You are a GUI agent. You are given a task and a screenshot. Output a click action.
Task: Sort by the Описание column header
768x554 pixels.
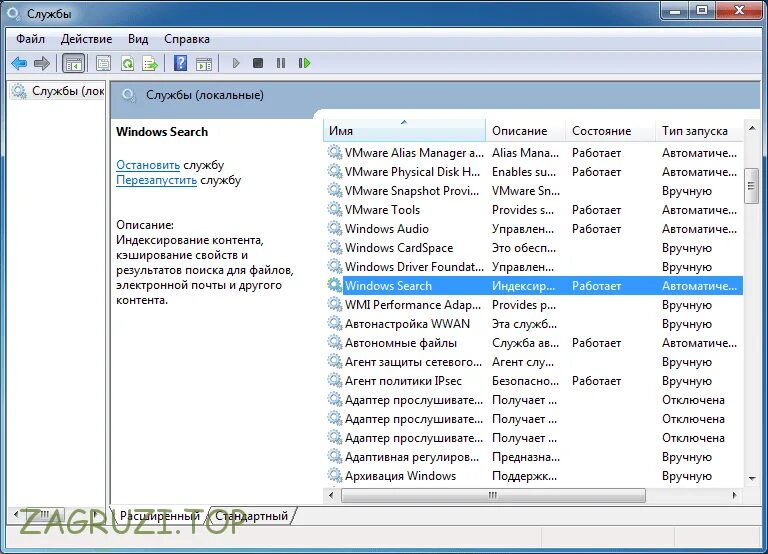point(525,131)
